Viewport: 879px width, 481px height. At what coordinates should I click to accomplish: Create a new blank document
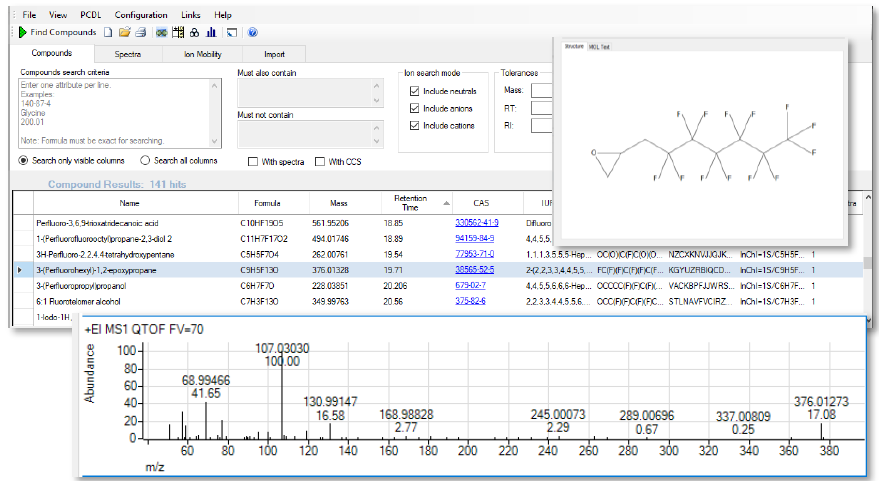click(108, 33)
